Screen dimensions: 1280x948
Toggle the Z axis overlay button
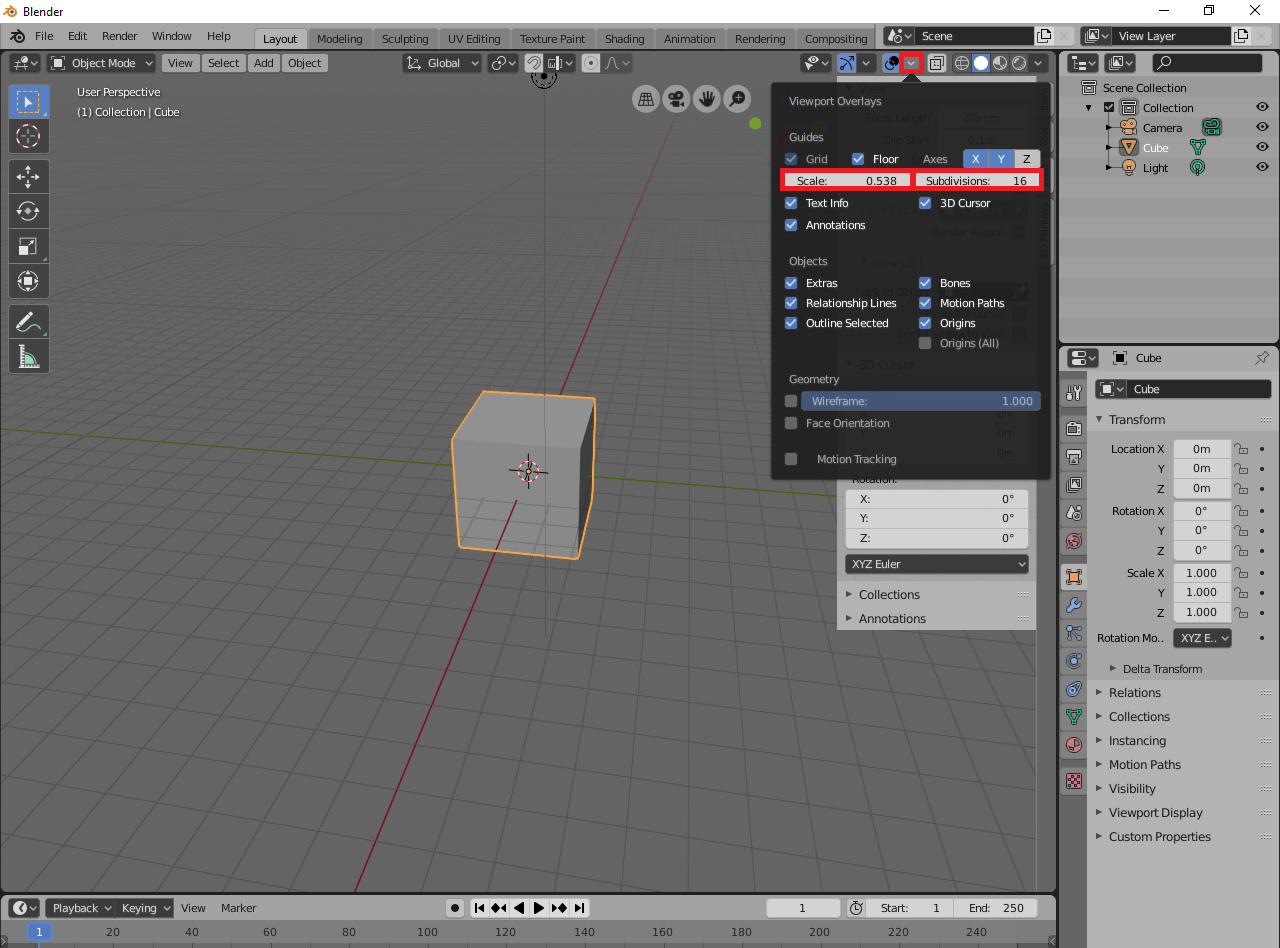[x=1027, y=159]
